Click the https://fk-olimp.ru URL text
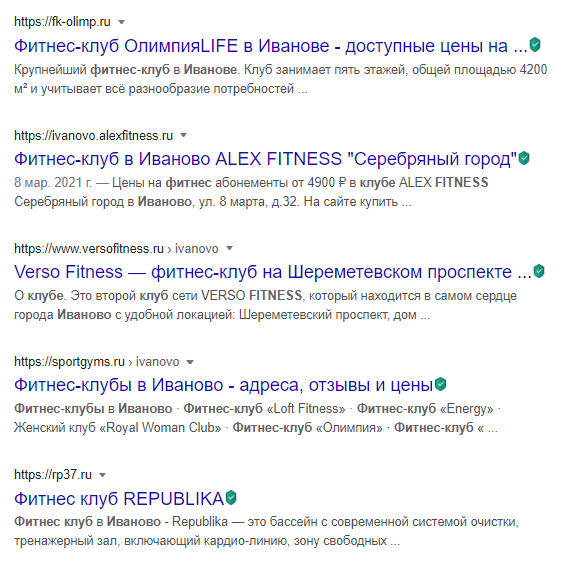Image resolution: width=576 pixels, height=564 pixels. [62, 22]
